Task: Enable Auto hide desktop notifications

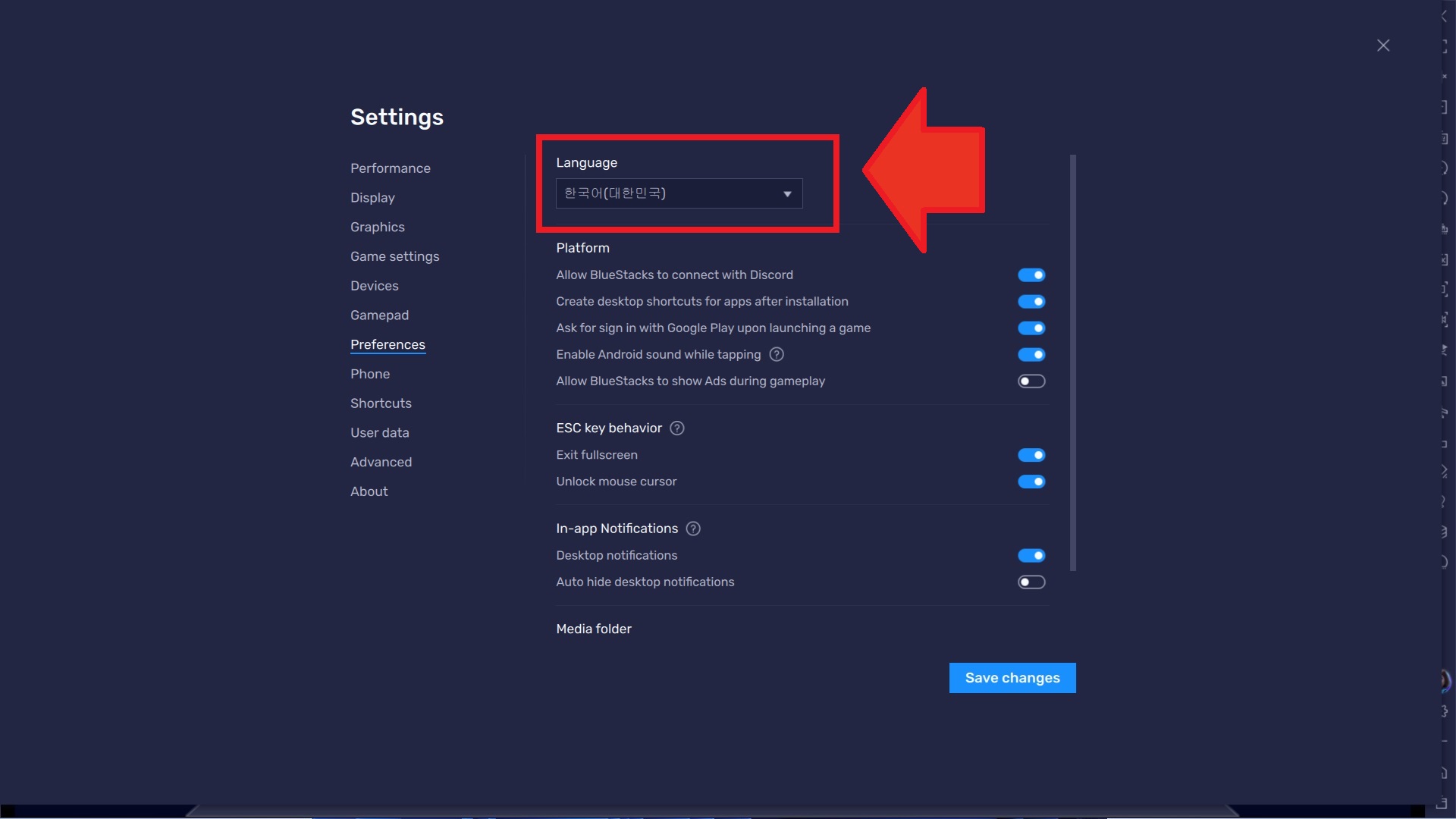Action: [1031, 582]
